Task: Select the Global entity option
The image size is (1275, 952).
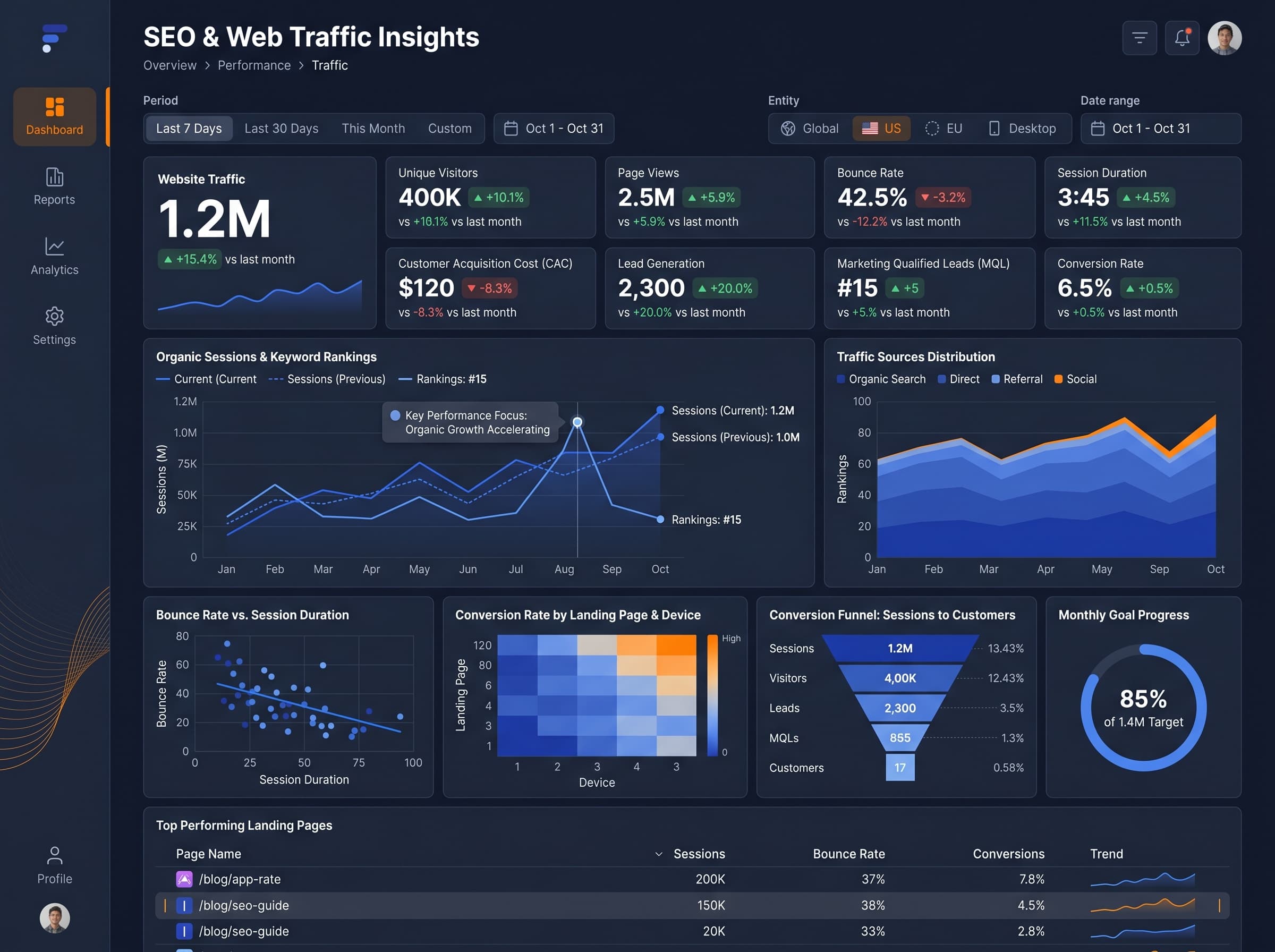Action: tap(810, 129)
